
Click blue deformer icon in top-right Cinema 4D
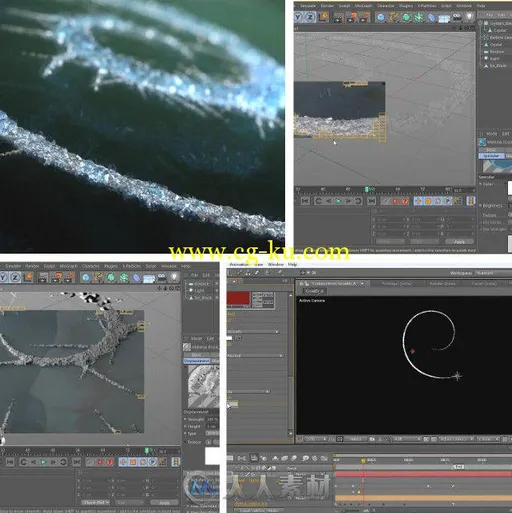[431, 17]
